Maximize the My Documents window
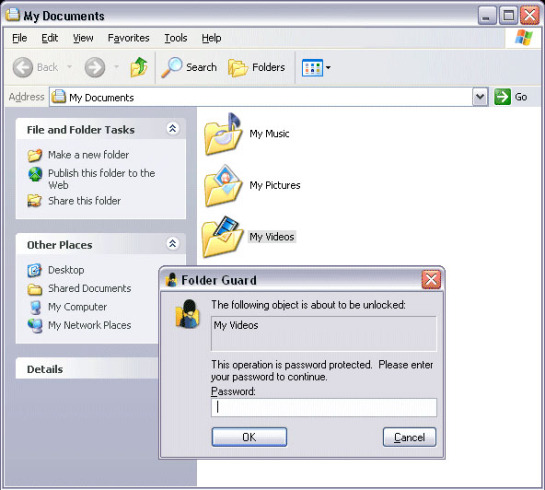545x490 pixels. click(508, 15)
